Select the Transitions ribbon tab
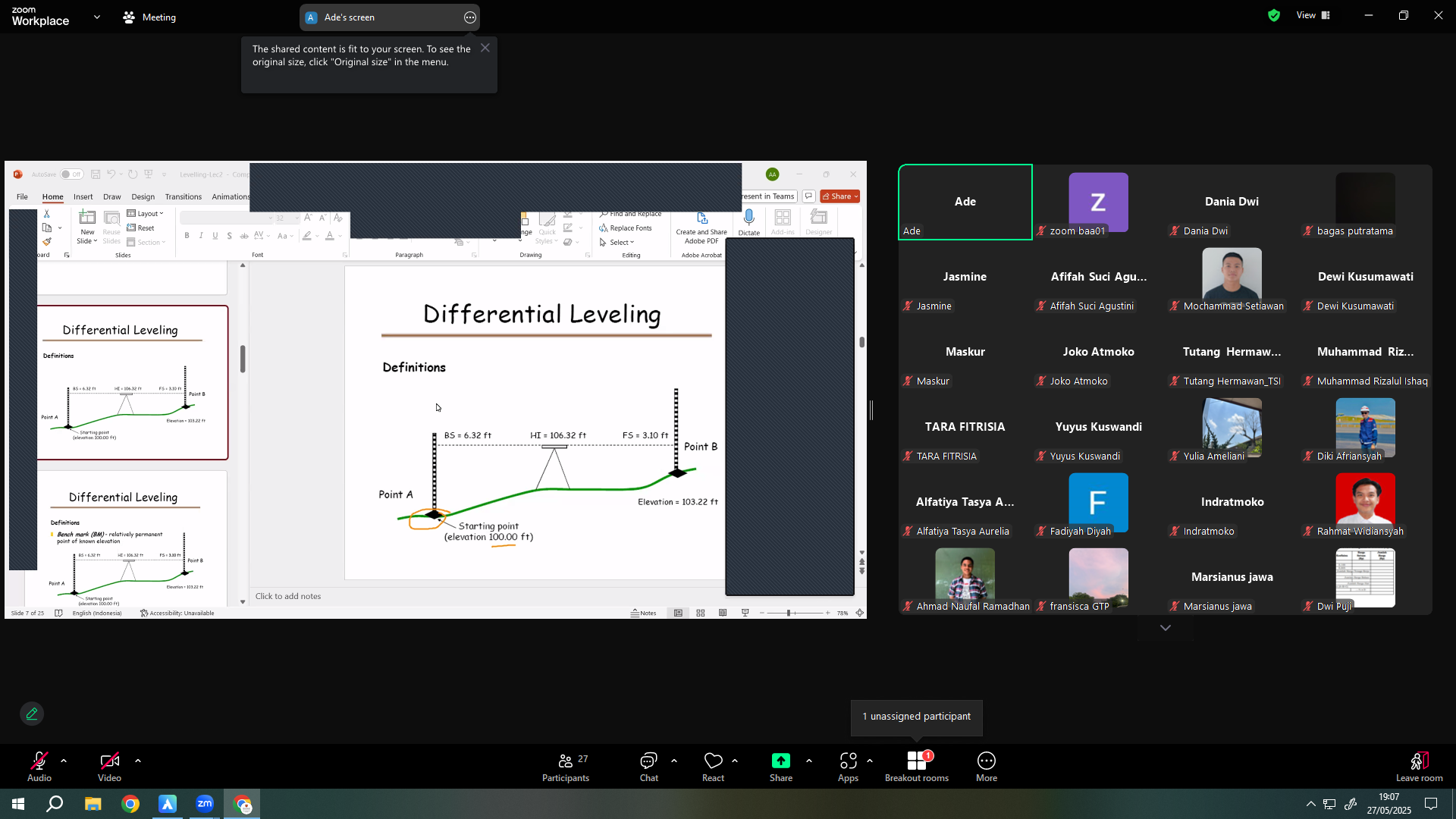 184,196
